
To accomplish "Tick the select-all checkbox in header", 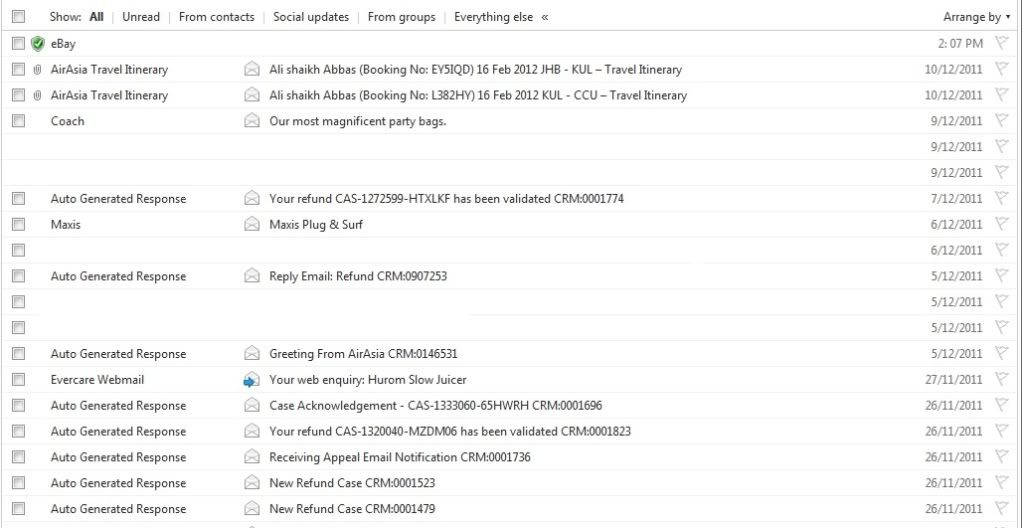I will (18, 17).
